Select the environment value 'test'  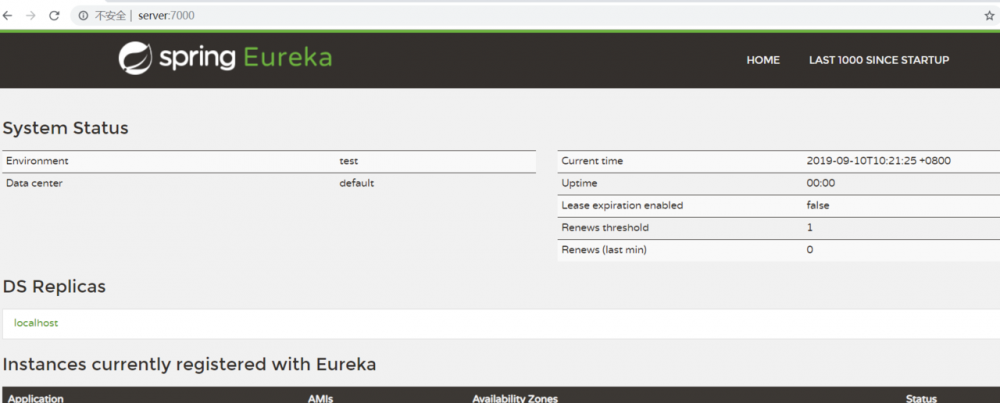point(348,161)
